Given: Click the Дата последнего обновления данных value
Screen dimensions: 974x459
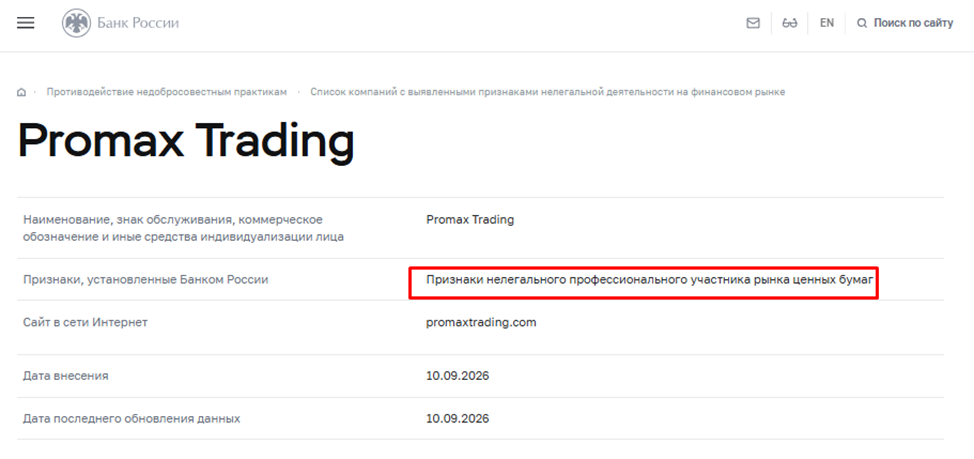Looking at the screenshot, I should click(x=458, y=419).
